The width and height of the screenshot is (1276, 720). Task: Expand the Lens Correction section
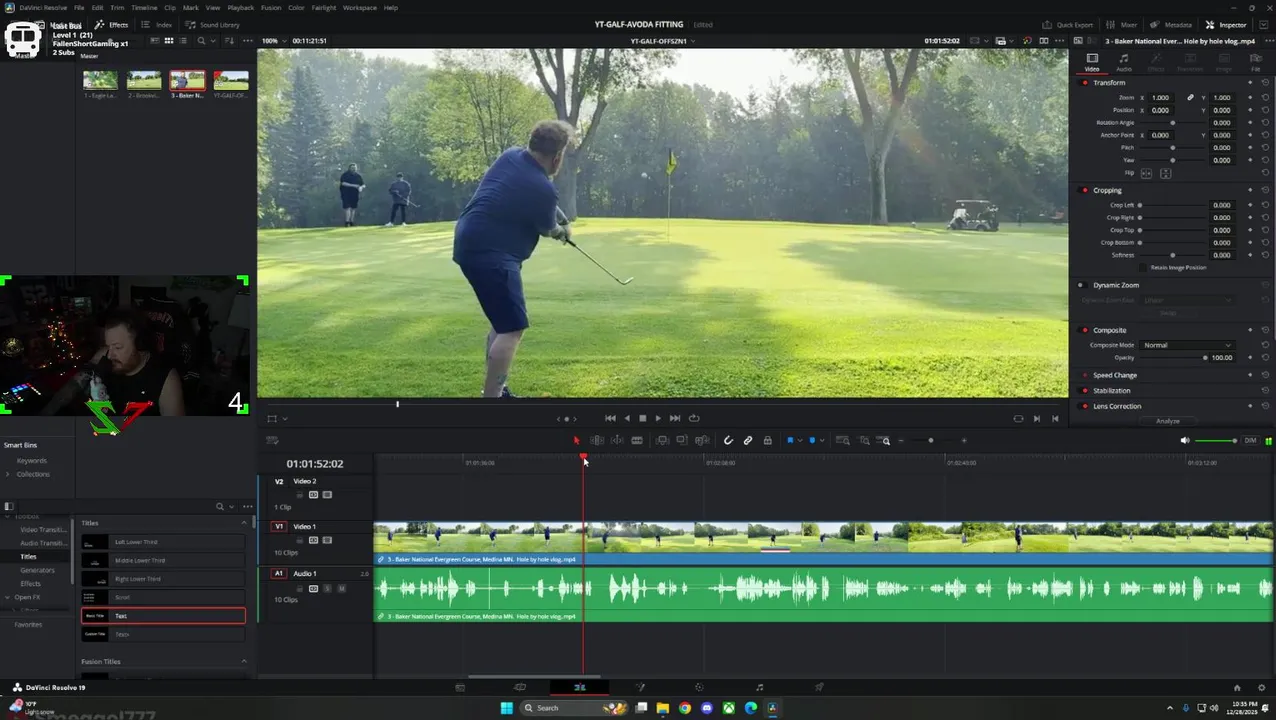[x=1117, y=406]
